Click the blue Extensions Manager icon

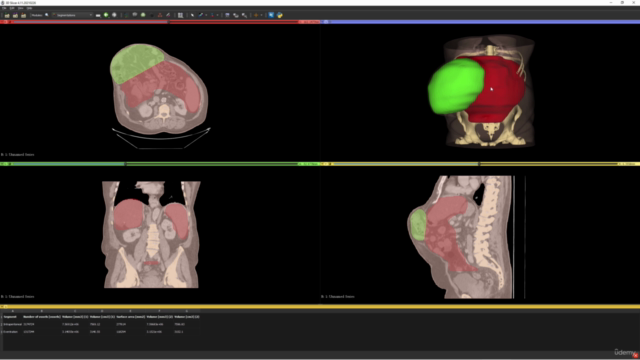click(271, 15)
